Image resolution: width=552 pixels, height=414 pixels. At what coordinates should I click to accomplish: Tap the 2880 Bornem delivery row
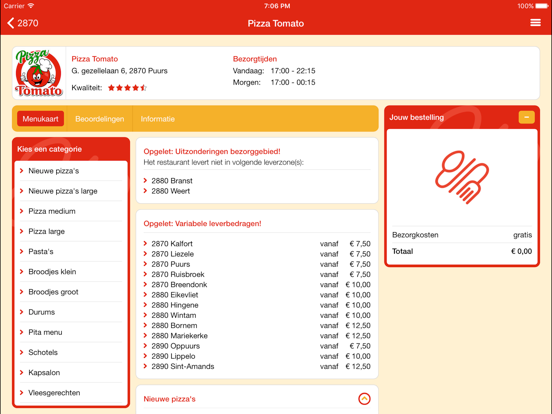257,325
